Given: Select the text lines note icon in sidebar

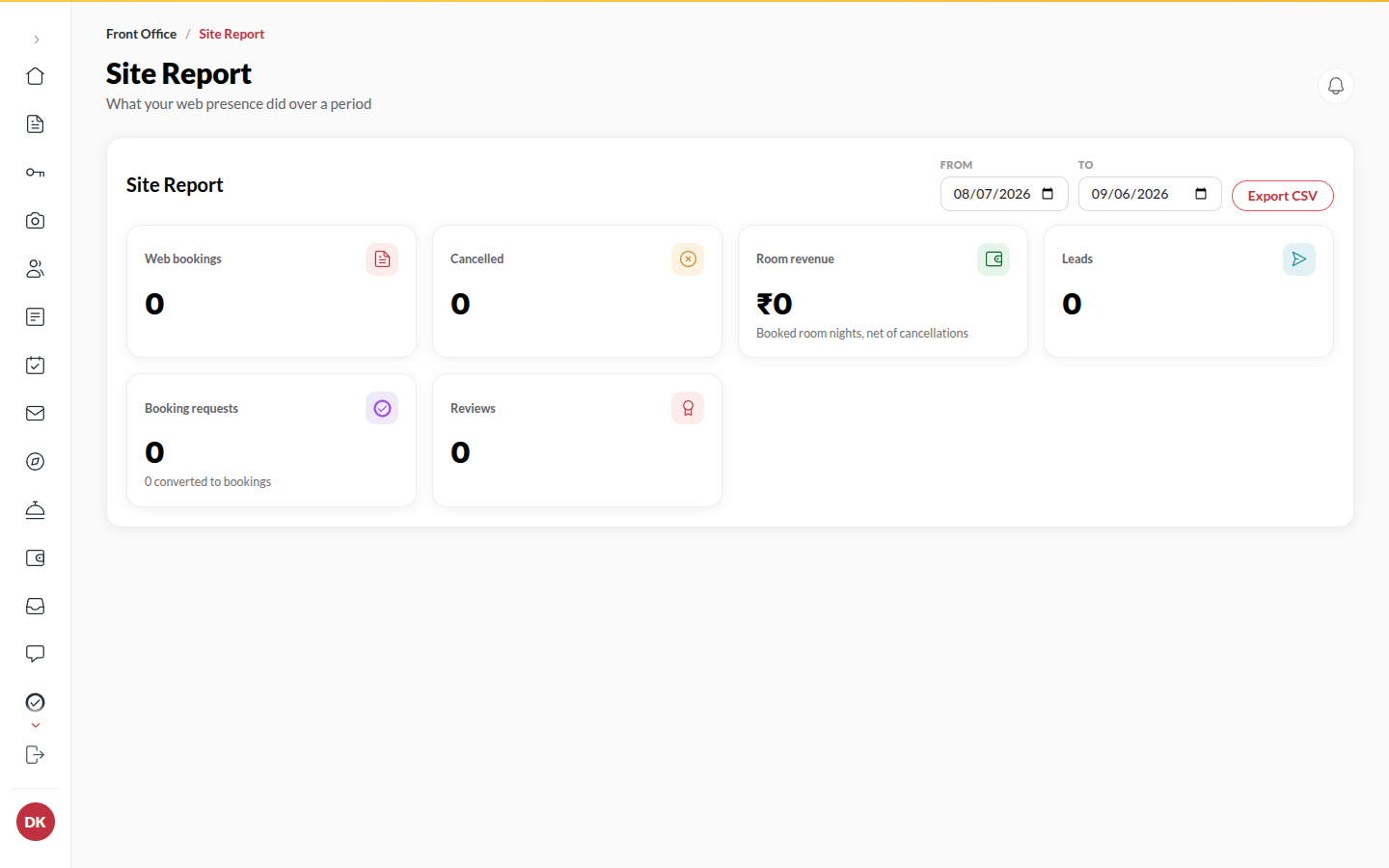Looking at the screenshot, I should pos(36,317).
